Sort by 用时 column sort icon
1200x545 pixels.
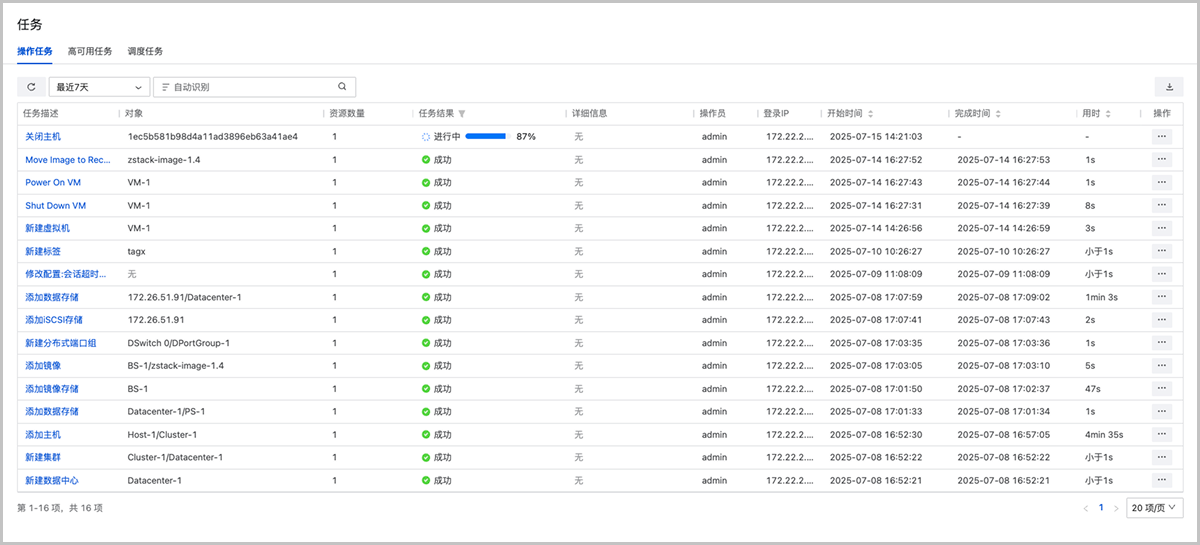click(x=1108, y=114)
